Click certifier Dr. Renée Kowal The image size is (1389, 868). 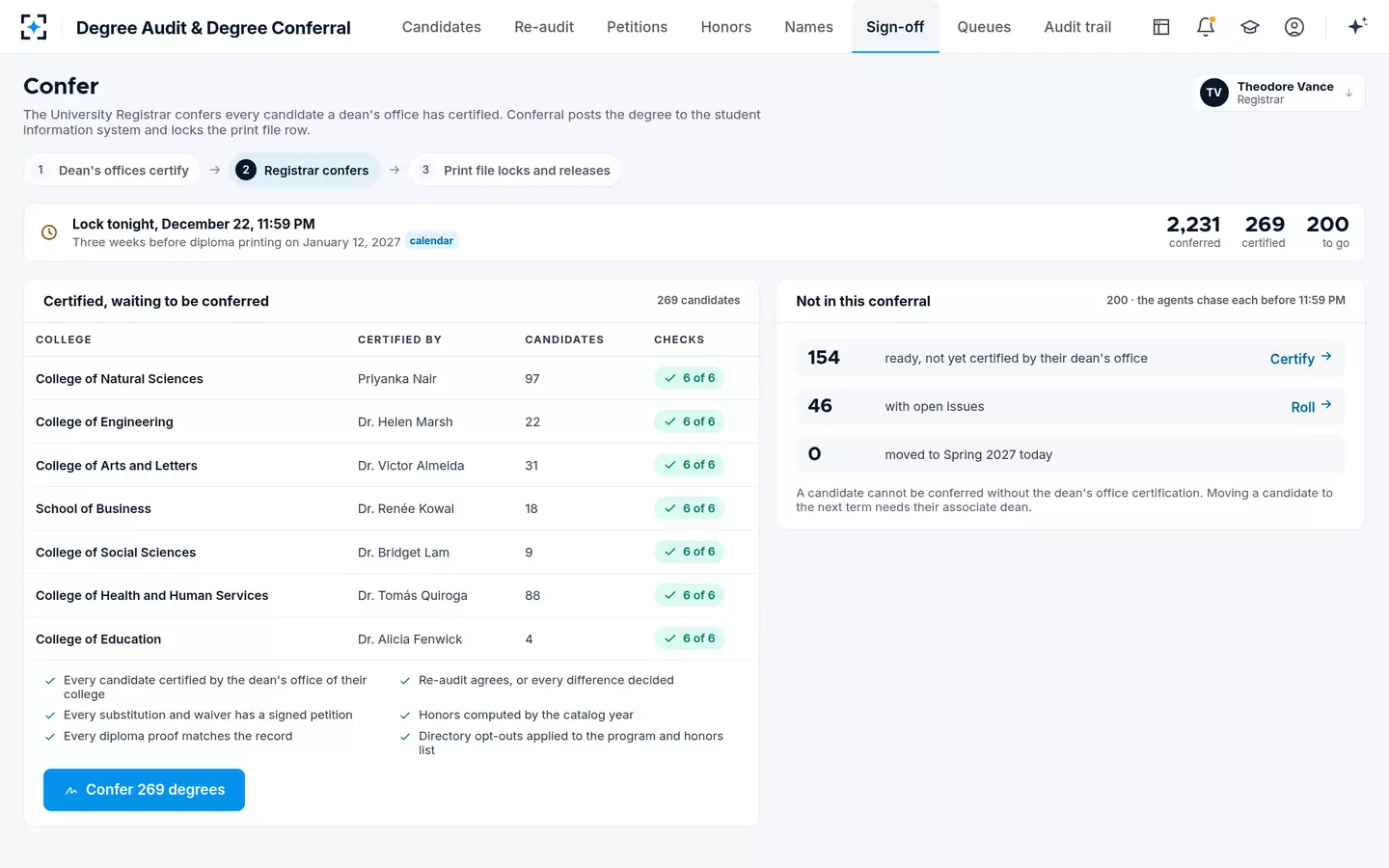pyautogui.click(x=406, y=509)
